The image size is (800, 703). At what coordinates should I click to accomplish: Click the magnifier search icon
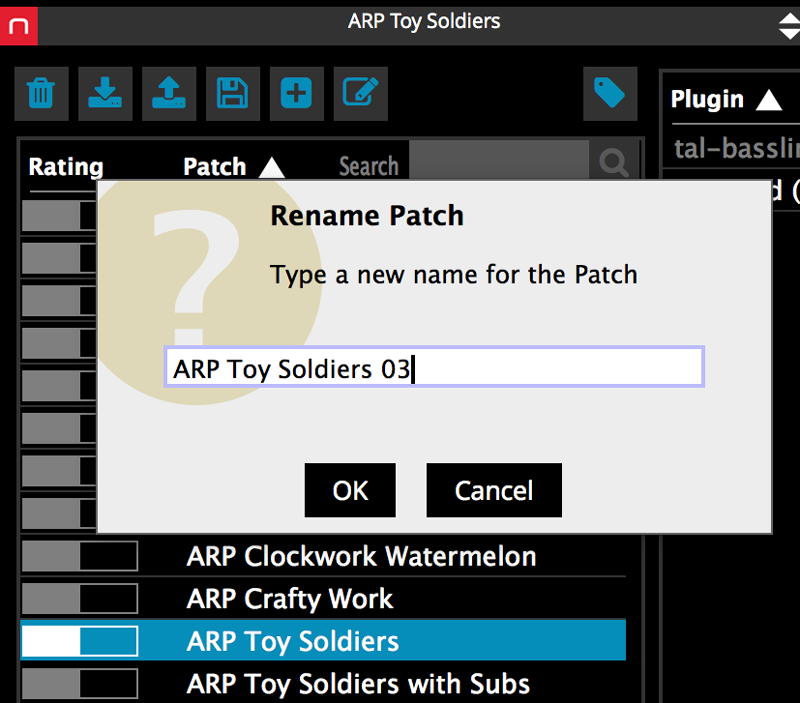pyautogui.click(x=614, y=162)
